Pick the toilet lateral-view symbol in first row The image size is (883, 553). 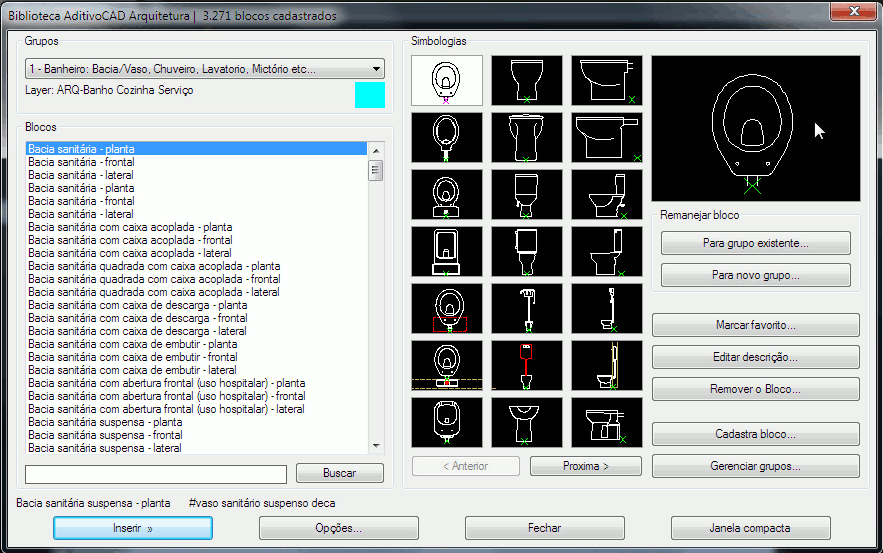coord(606,81)
